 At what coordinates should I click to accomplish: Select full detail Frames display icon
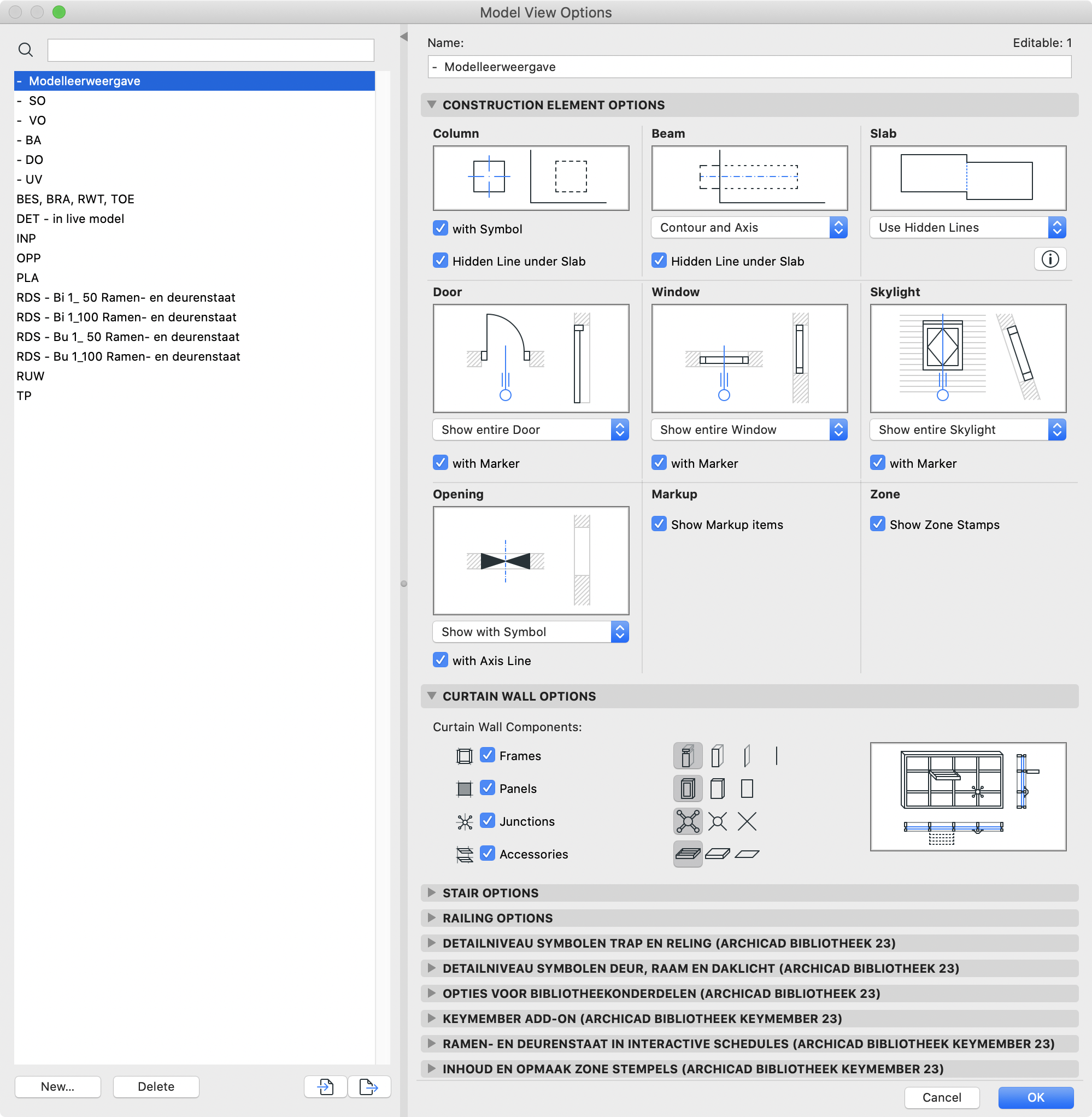tap(688, 756)
